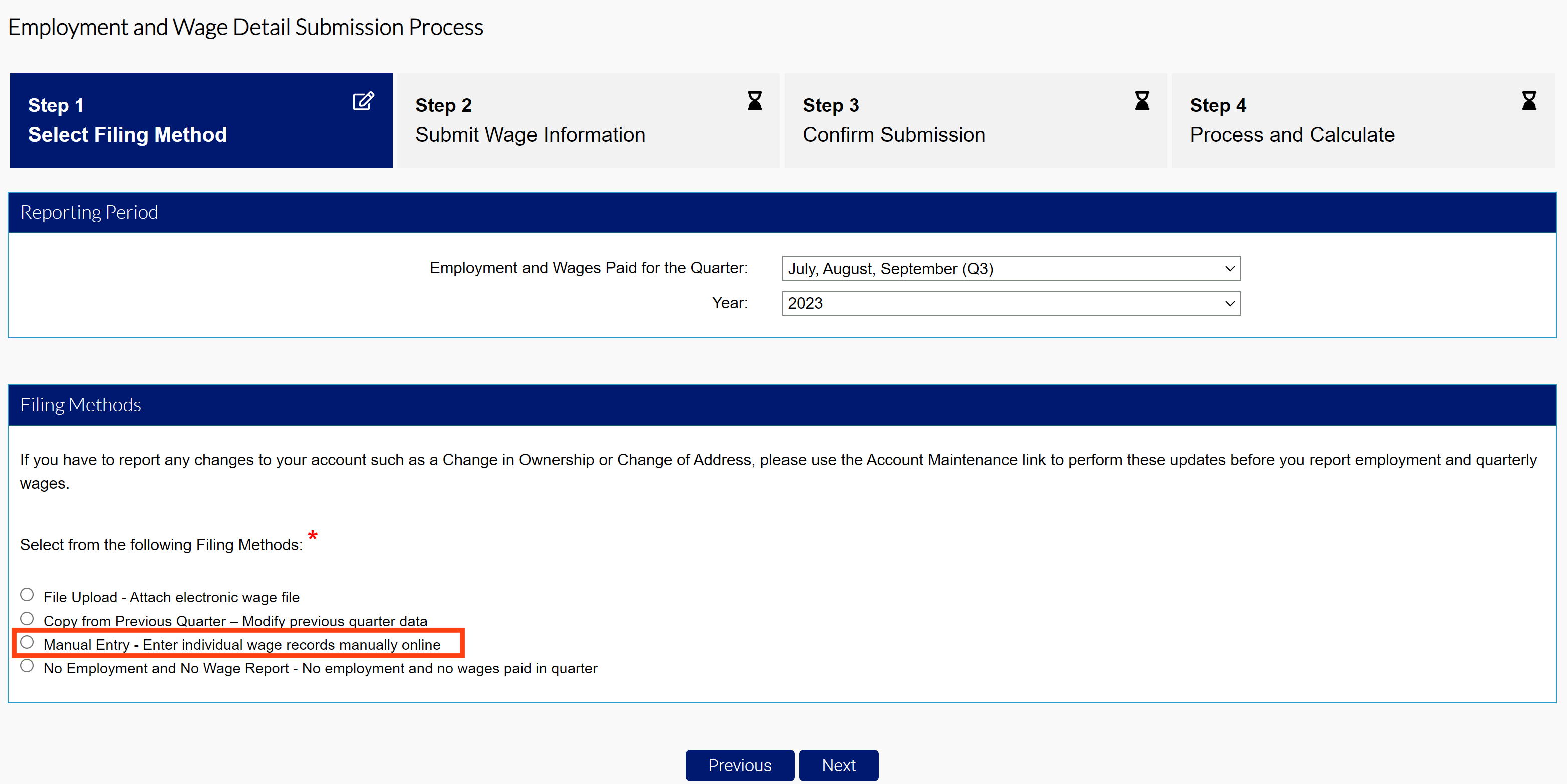Select the Manual Entry radio button
The width and height of the screenshot is (1567, 784).
(x=27, y=642)
